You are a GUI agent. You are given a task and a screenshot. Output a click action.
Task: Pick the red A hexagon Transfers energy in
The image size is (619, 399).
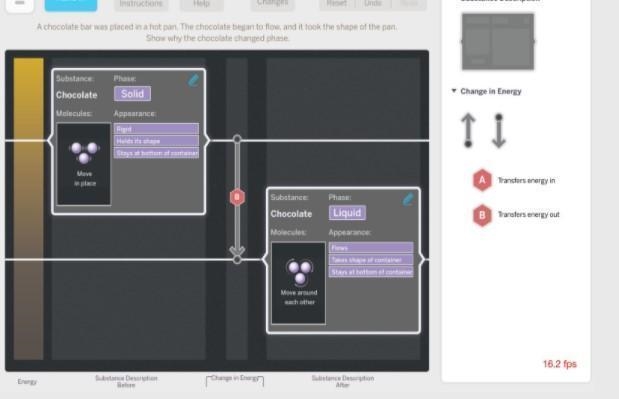[482, 180]
